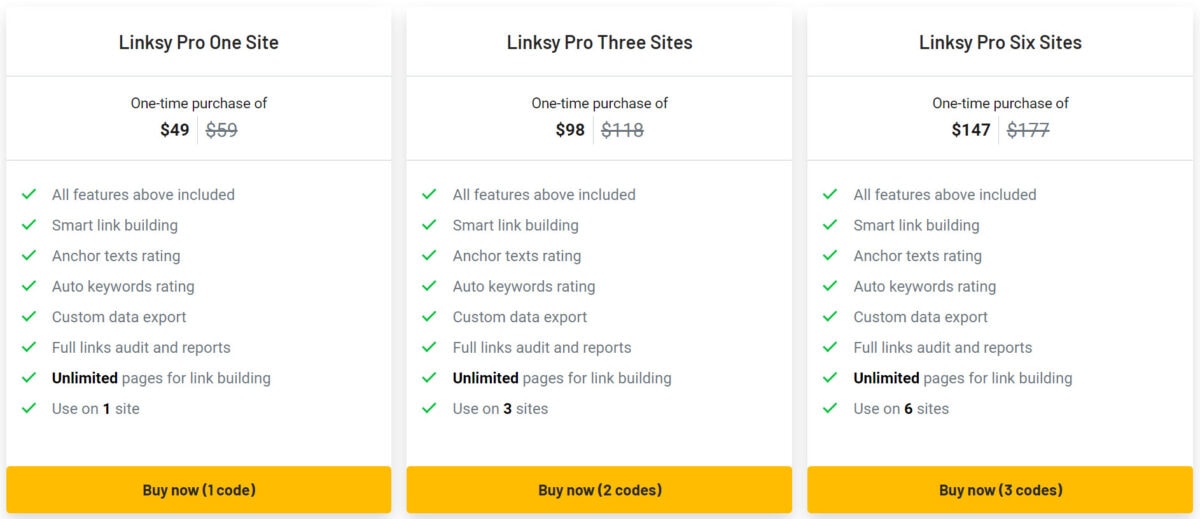Click checkmark next to Use on 3 sites
Viewport: 1200px width, 519px height.
430,408
